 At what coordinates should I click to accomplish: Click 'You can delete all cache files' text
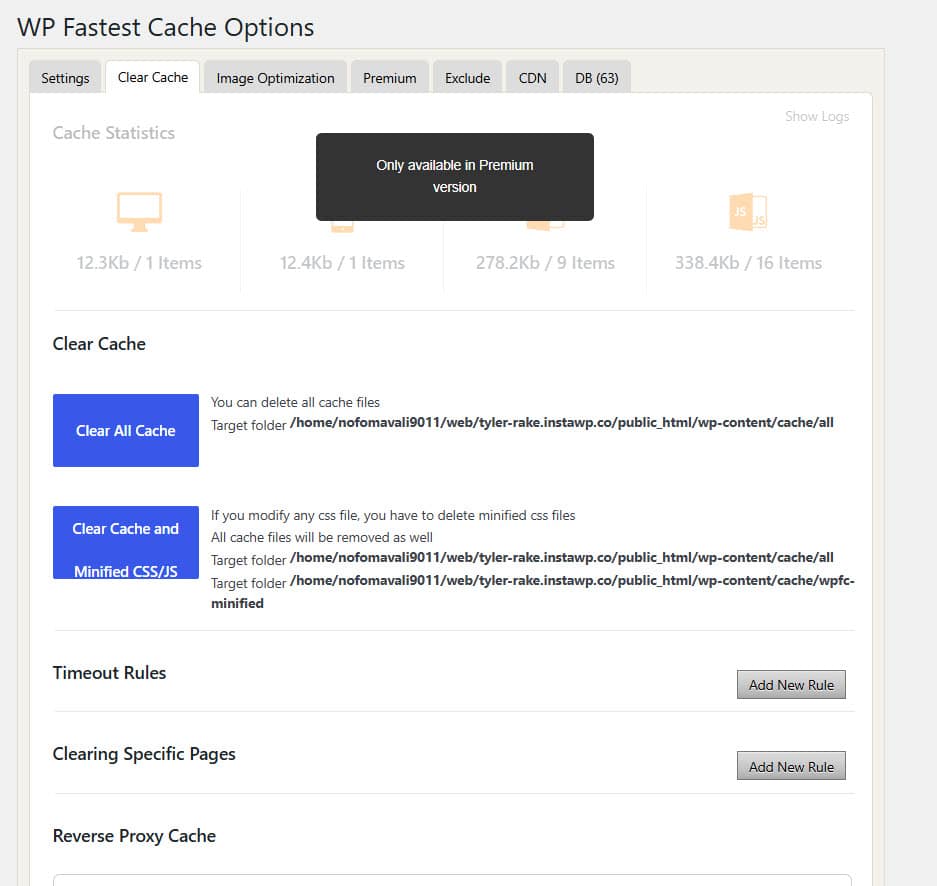[x=295, y=402]
